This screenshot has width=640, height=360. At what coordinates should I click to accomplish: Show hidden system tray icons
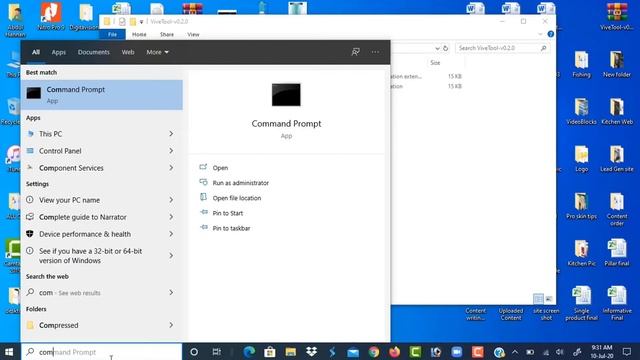tap(515, 352)
